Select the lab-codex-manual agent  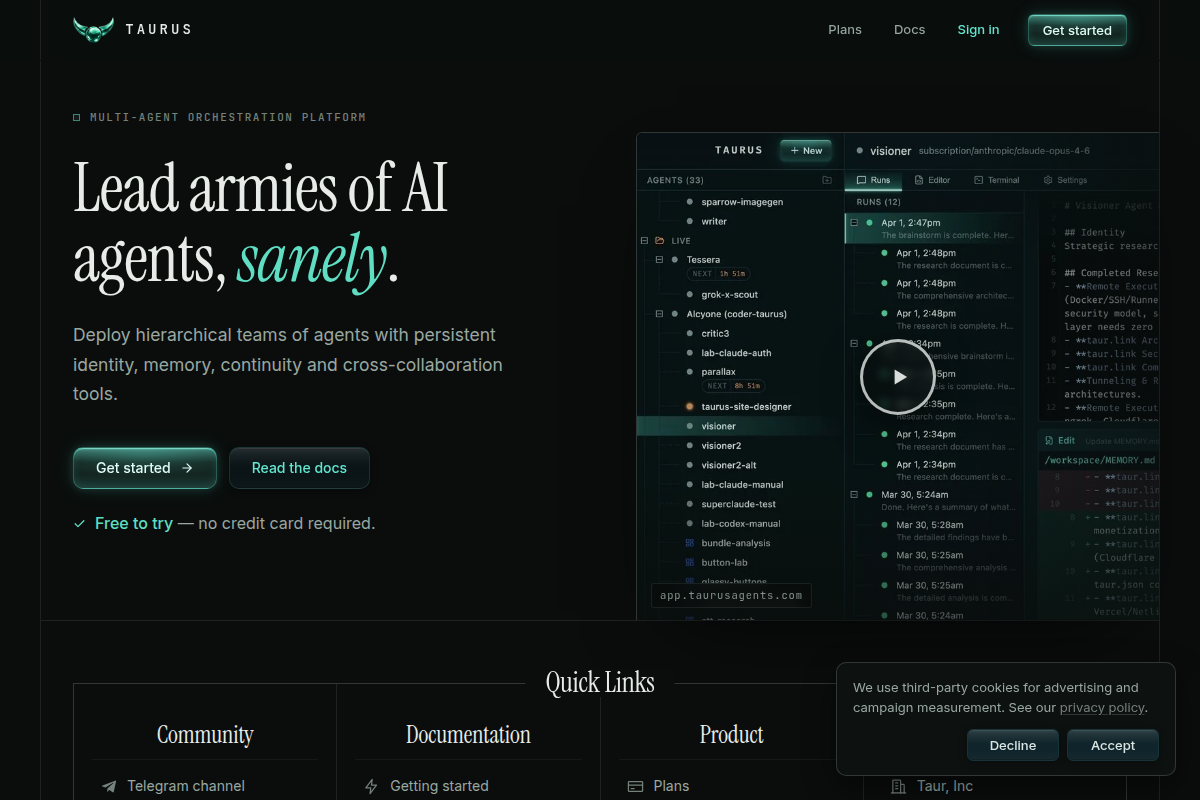click(741, 524)
